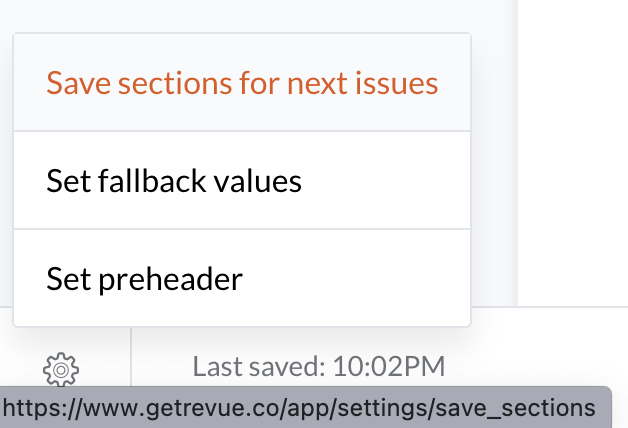
Task: Click the word fallback in the menu
Action: click(x=152, y=181)
